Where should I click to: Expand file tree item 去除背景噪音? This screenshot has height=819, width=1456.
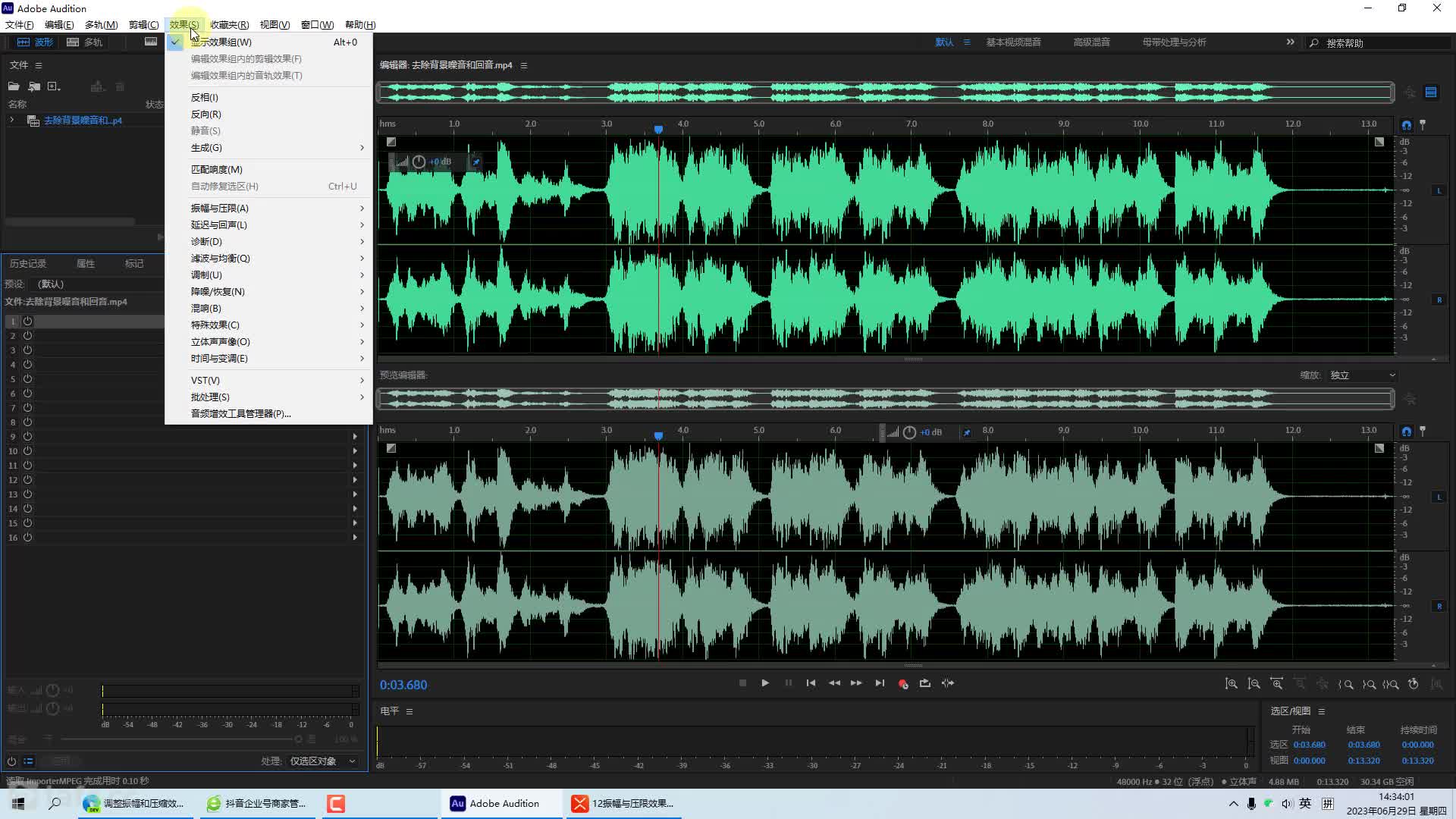pyautogui.click(x=11, y=121)
